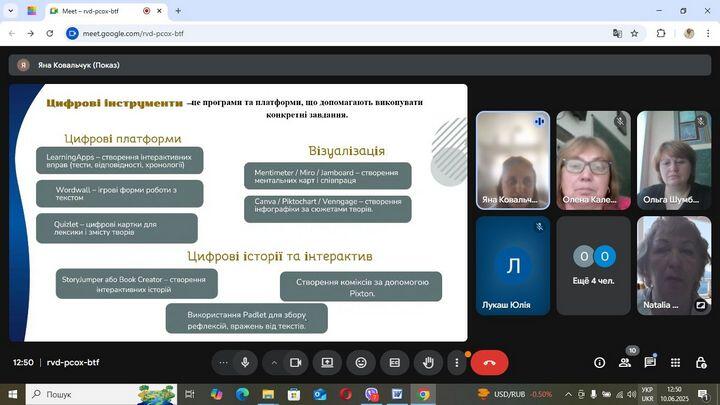Switch to Chrome on the taskbar
The width and height of the screenshot is (720, 405).
click(423, 394)
